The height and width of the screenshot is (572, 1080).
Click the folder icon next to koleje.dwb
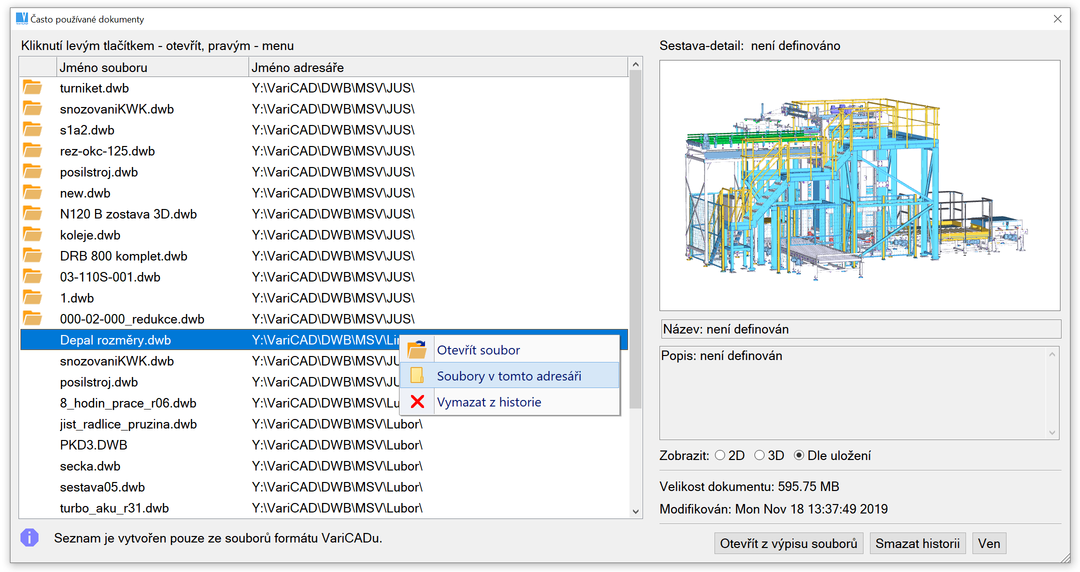click(33, 235)
